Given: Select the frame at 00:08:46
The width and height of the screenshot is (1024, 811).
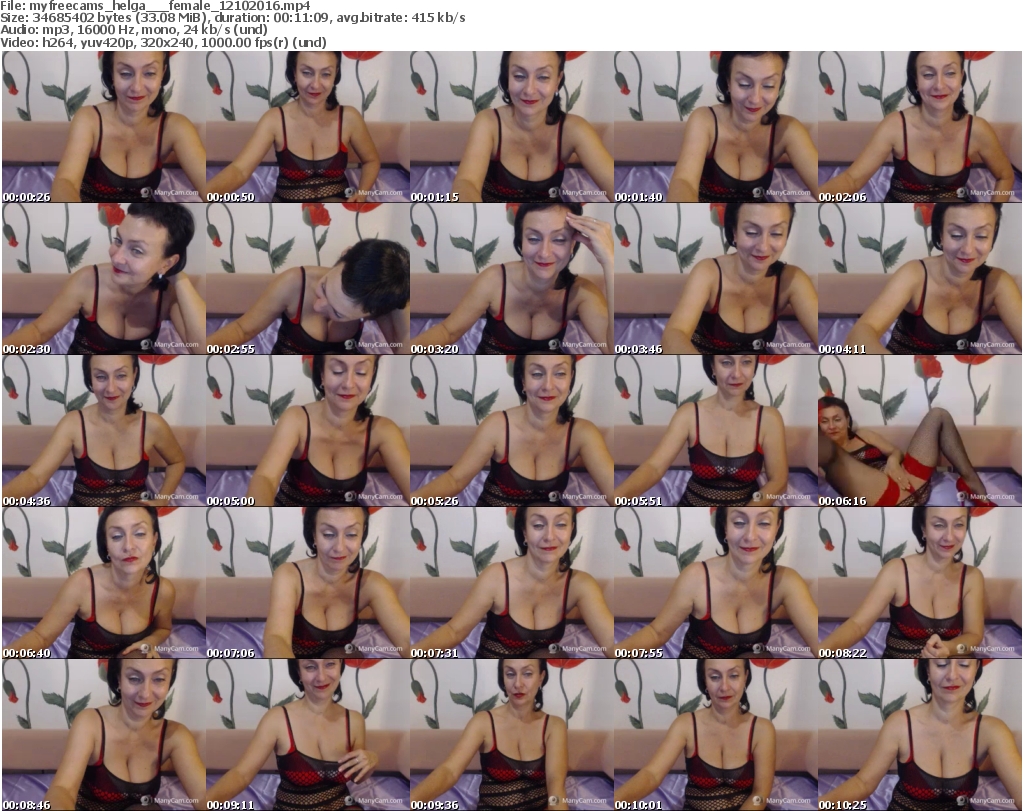Looking at the screenshot, I should pos(104,735).
